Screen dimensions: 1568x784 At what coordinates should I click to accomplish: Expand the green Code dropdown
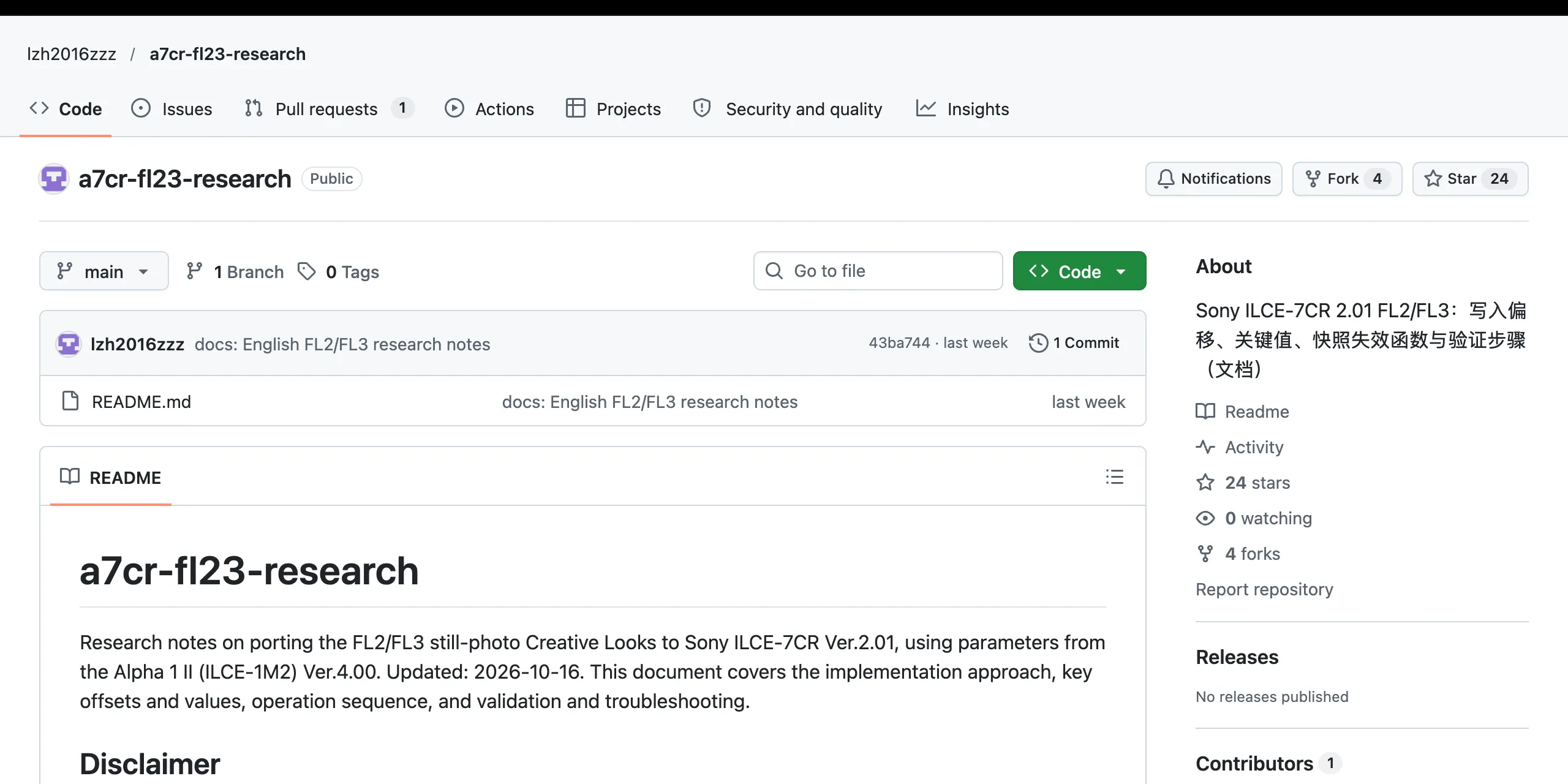(1079, 271)
